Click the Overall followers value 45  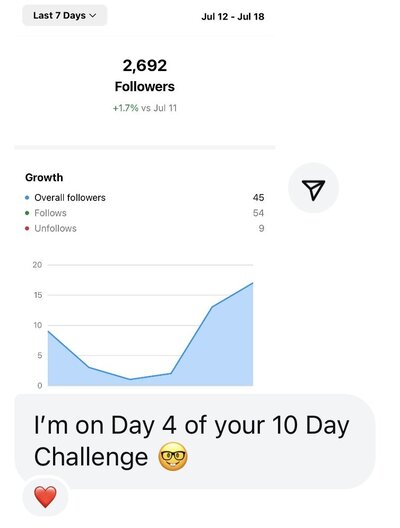[x=258, y=198]
